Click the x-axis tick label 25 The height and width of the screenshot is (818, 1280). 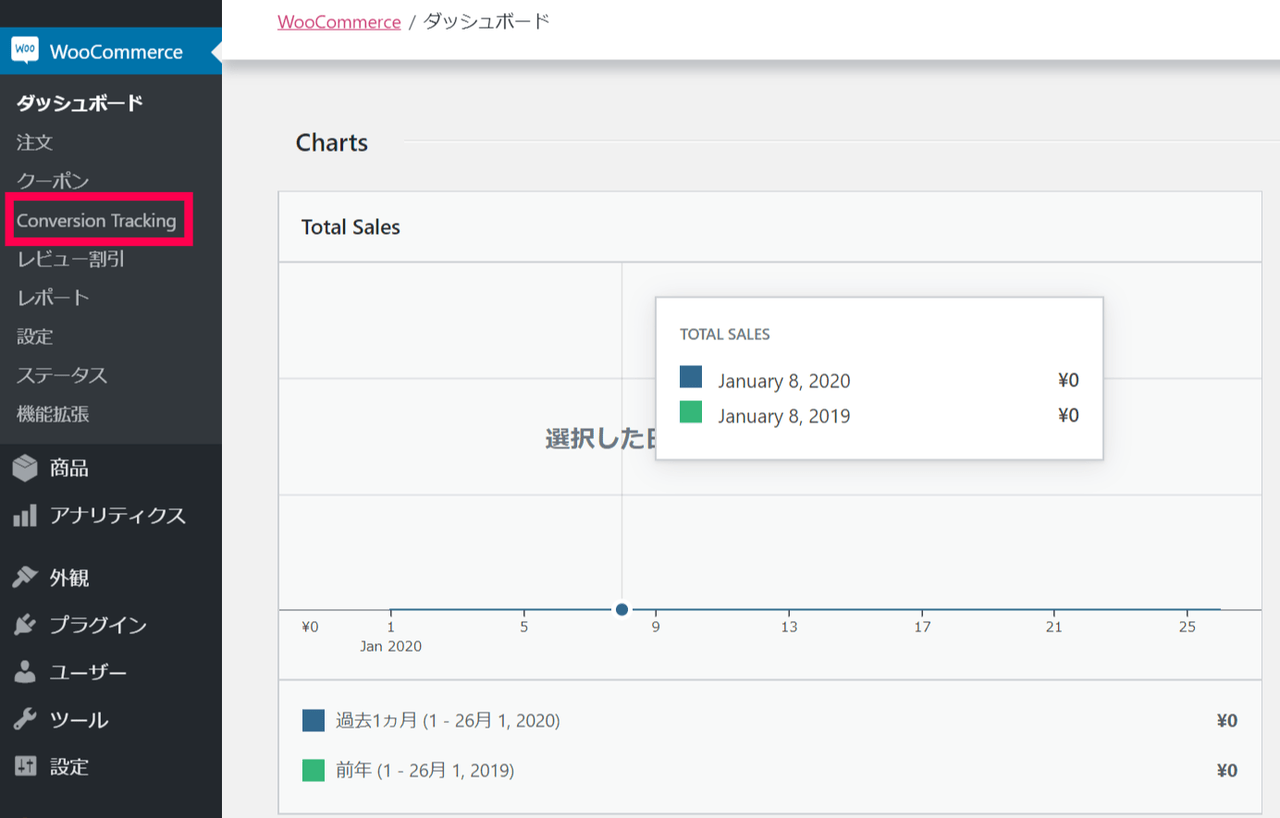click(x=1187, y=627)
